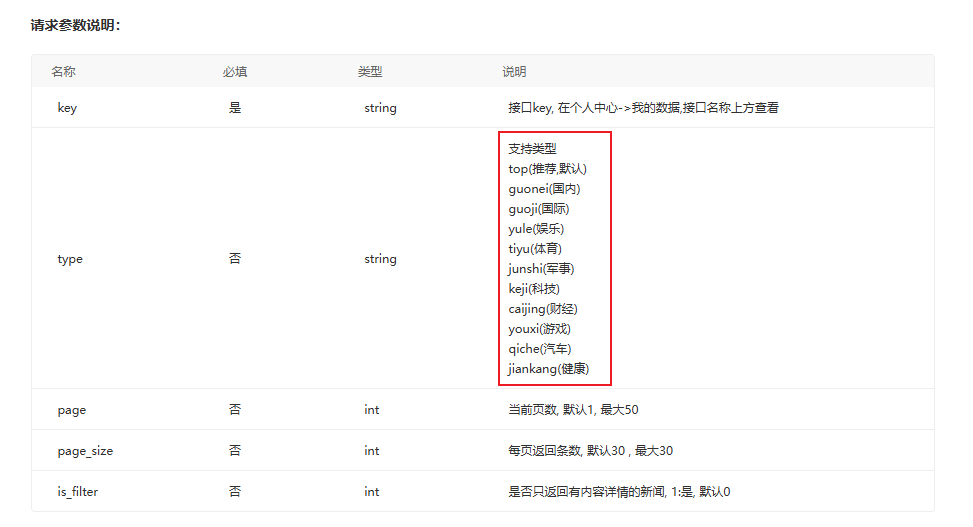Click the 说明 column header

point(514,72)
